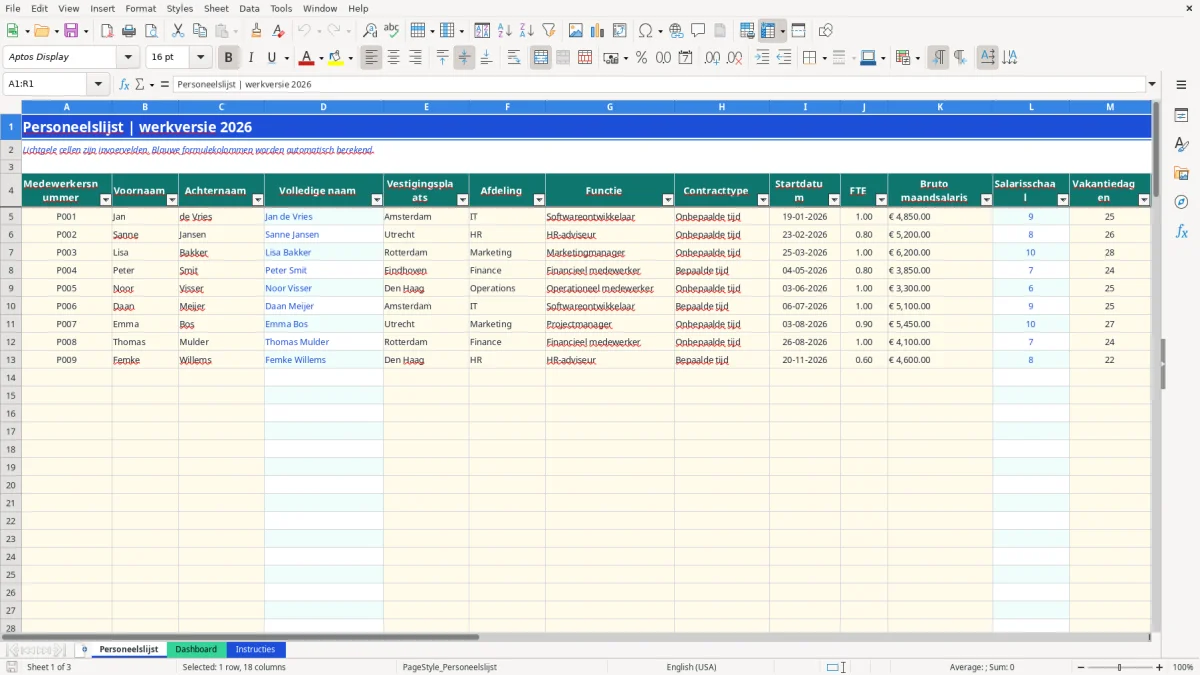This screenshot has width=1200, height=675.
Task: Toggle Align Right button
Action: (x=415, y=58)
